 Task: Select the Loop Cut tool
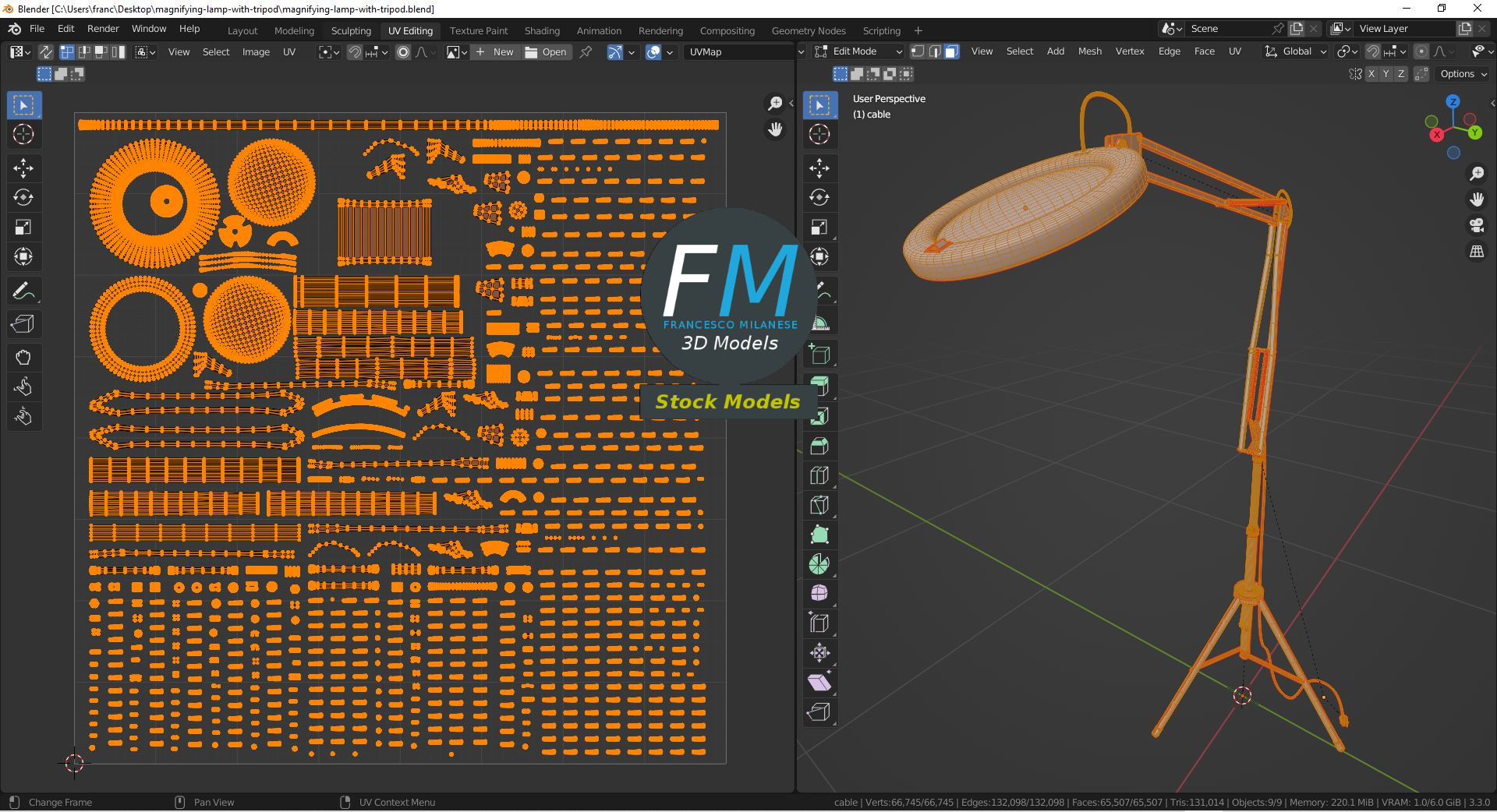pyautogui.click(x=819, y=475)
